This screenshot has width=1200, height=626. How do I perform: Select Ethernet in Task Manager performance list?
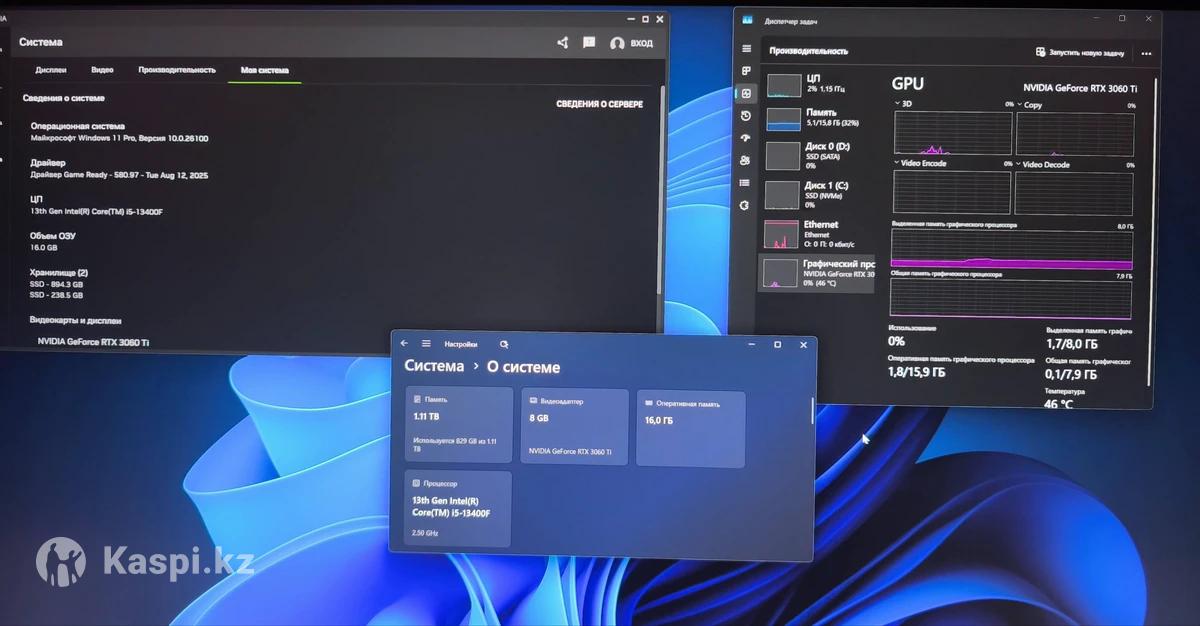pyautogui.click(x=819, y=233)
